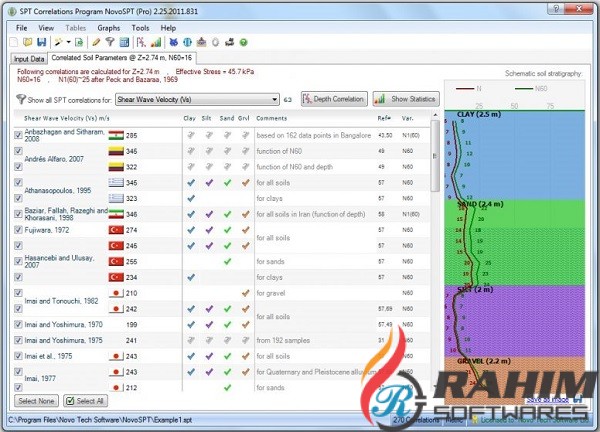Click the Ref column header
The width and height of the screenshot is (600, 432).
(384, 119)
